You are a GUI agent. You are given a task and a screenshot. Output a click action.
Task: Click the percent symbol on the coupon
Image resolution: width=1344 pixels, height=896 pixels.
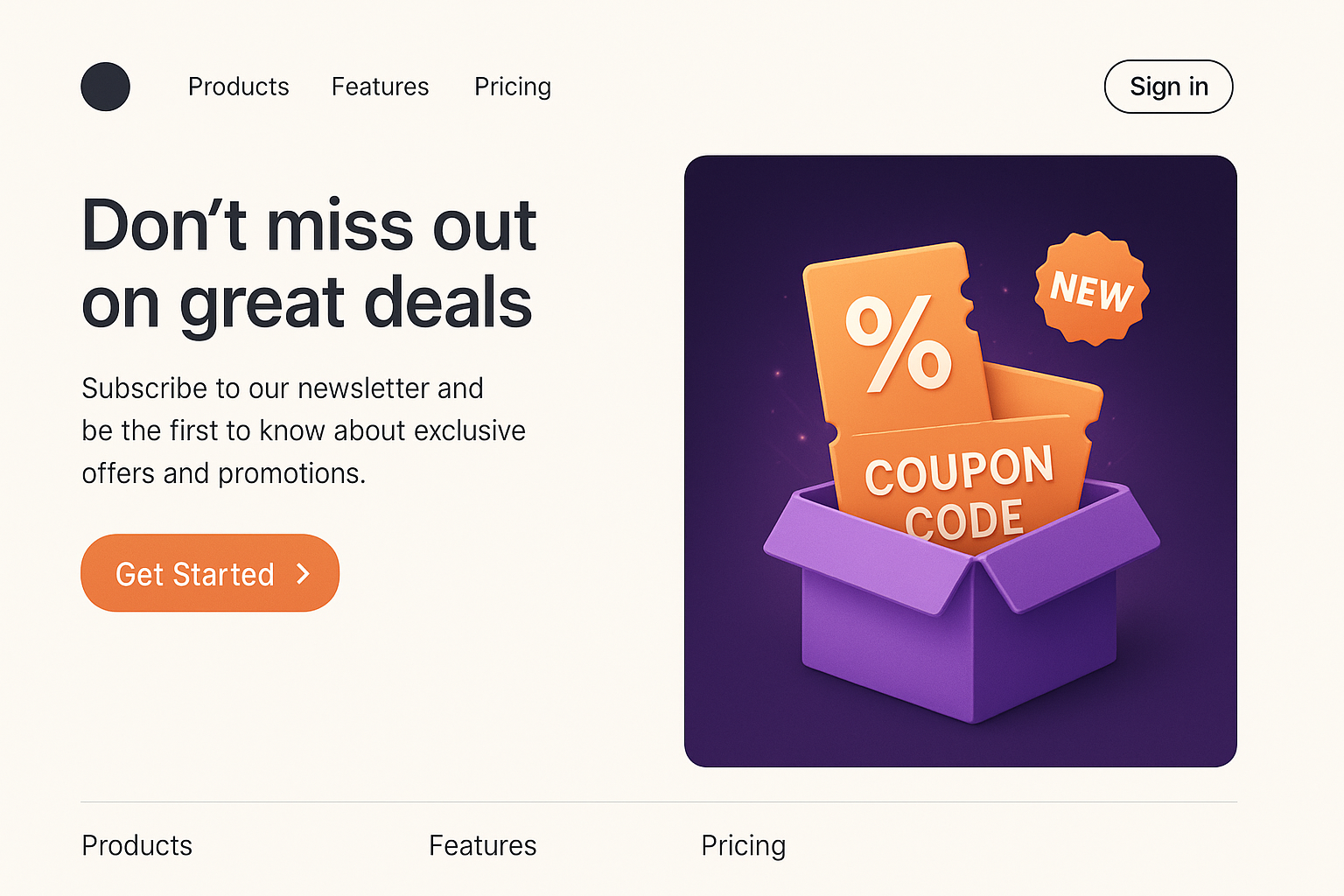point(898,343)
